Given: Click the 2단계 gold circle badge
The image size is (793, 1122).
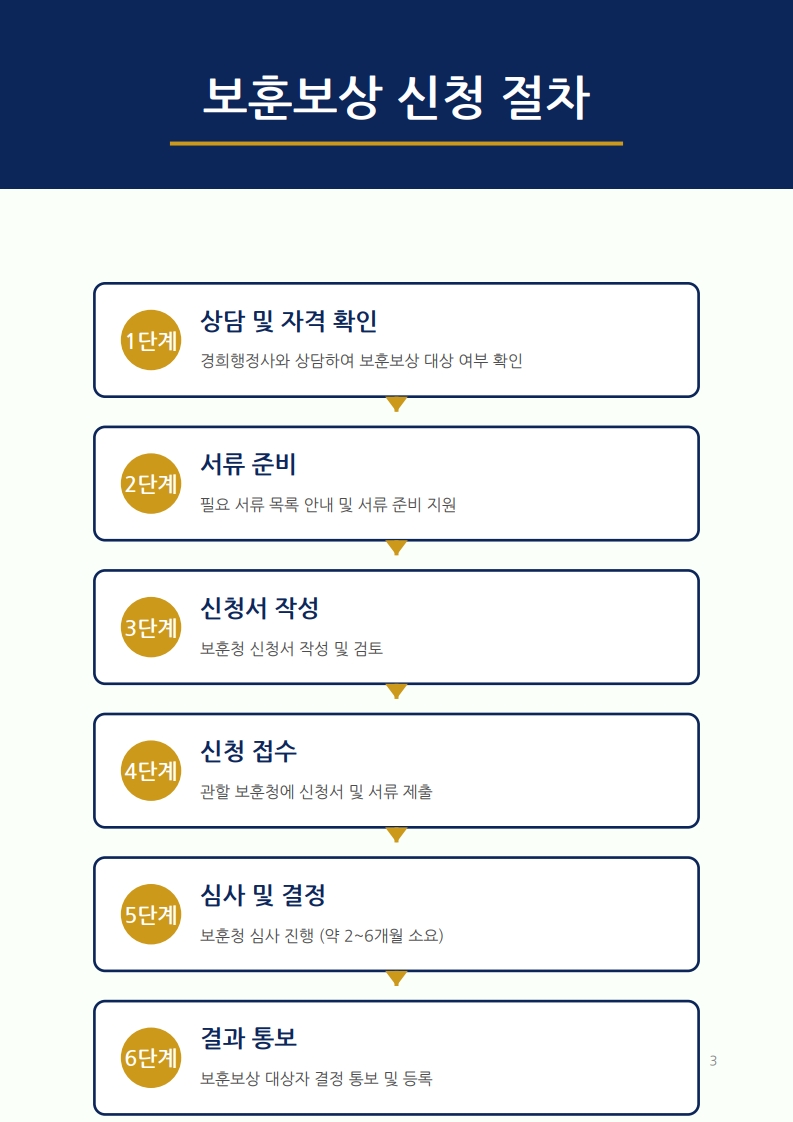Looking at the screenshot, I should 150,484.
